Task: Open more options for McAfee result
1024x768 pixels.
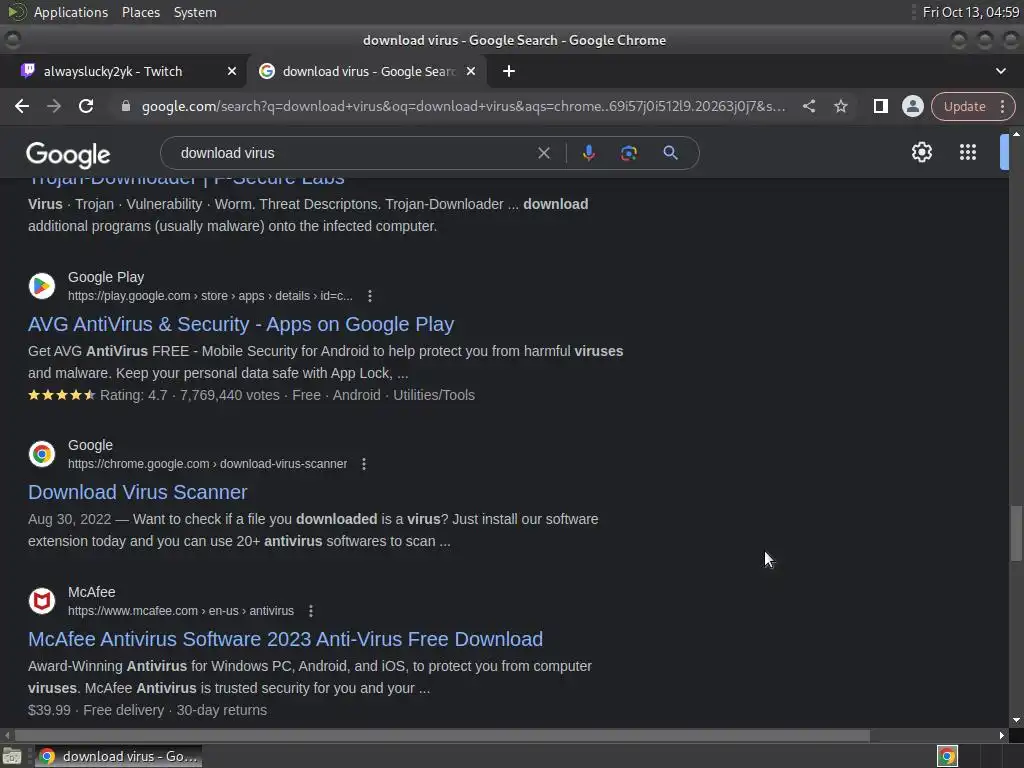Action: pyautogui.click(x=311, y=611)
